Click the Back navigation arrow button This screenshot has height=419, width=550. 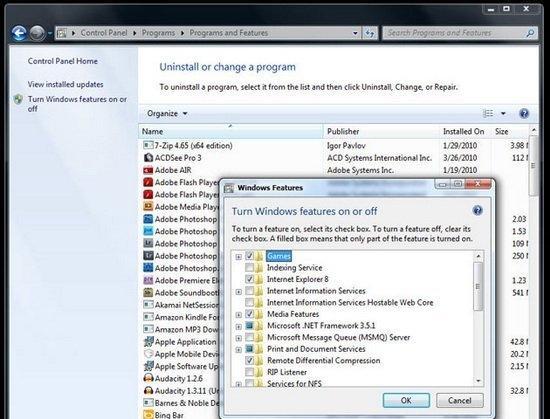tap(19, 33)
